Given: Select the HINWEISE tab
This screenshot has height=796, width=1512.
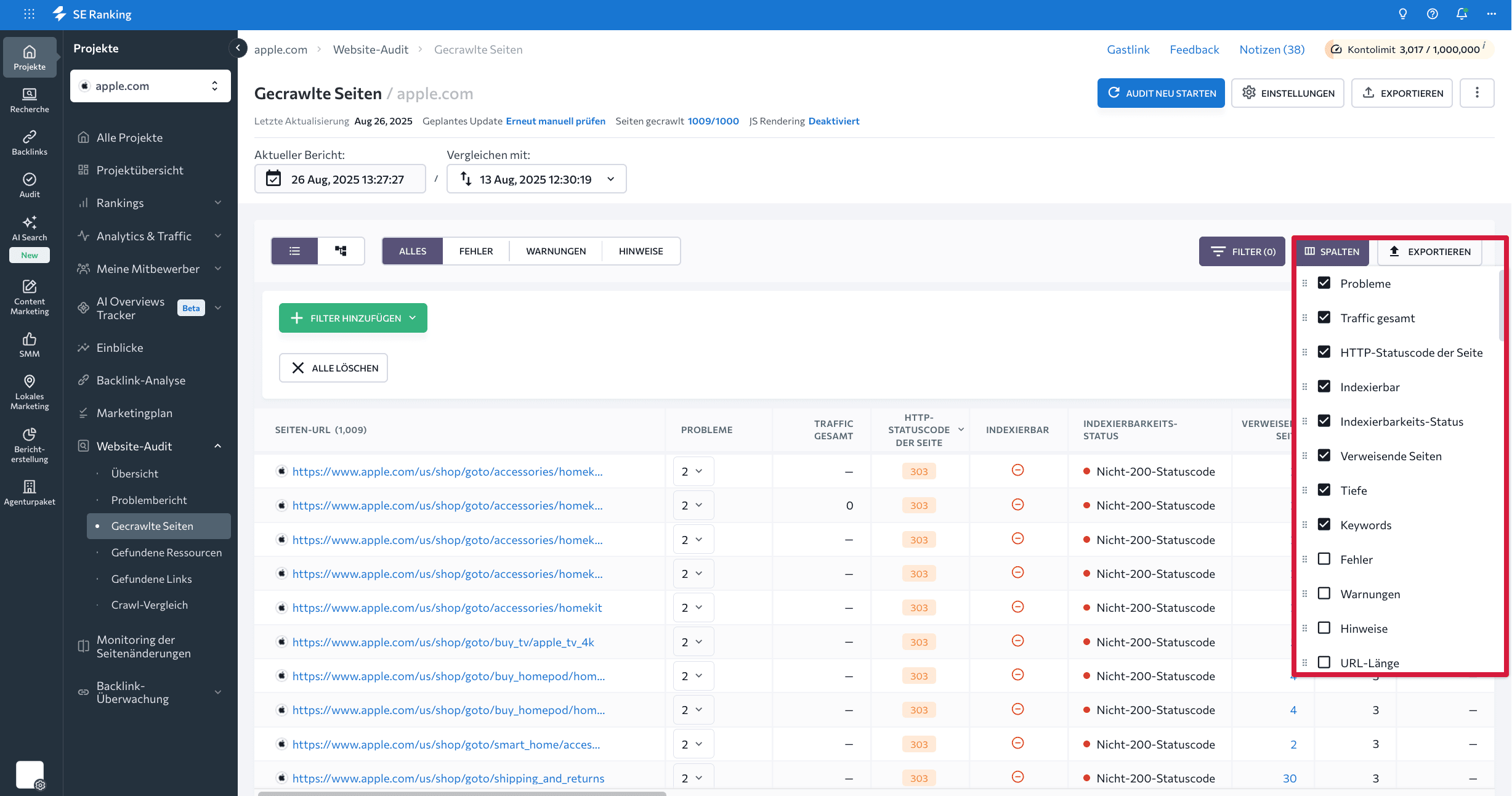Looking at the screenshot, I should [x=641, y=251].
